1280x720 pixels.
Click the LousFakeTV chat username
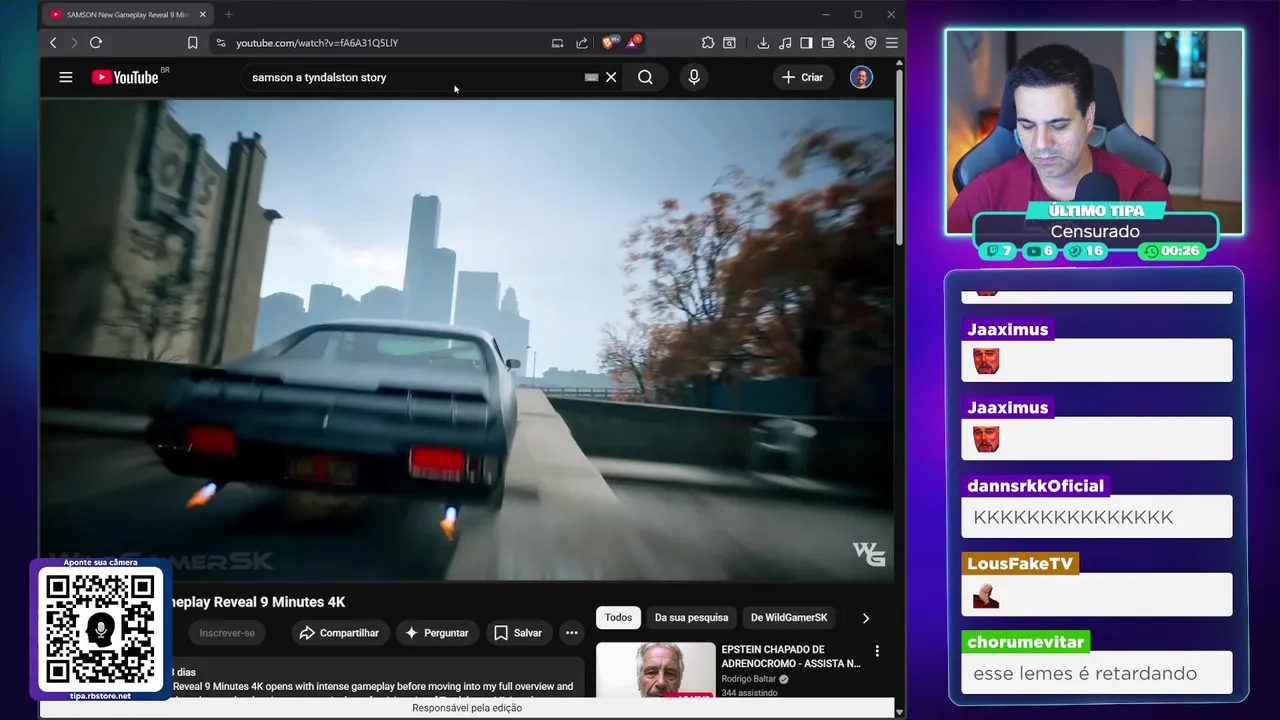click(x=1020, y=564)
